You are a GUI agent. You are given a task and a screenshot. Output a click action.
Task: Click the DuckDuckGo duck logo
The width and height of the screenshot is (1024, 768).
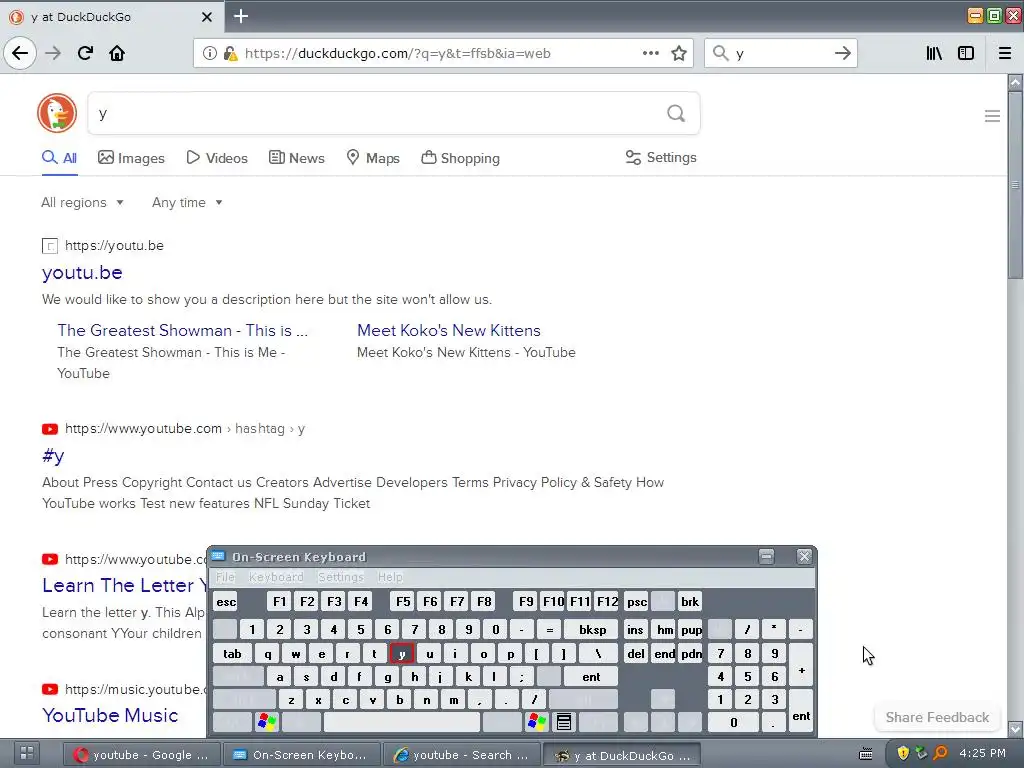tap(57, 113)
